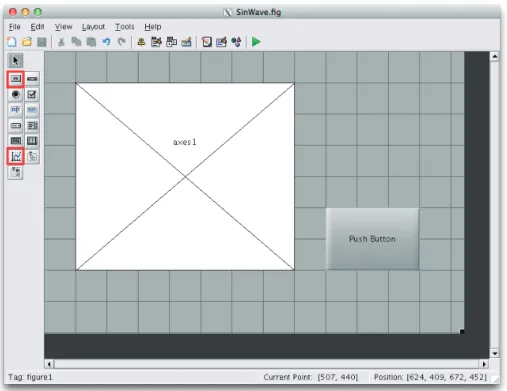Run the figure with green arrow

256,42
